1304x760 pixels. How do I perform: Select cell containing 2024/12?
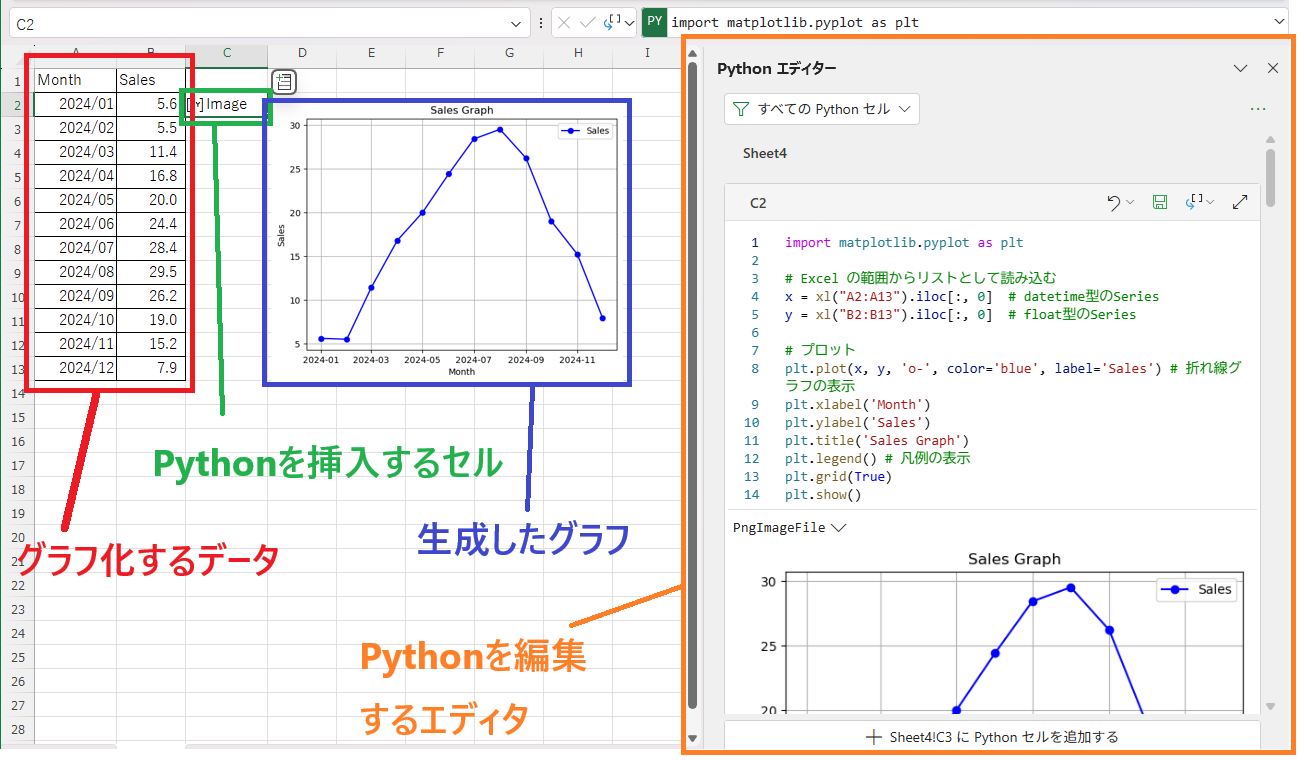[x=75, y=368]
